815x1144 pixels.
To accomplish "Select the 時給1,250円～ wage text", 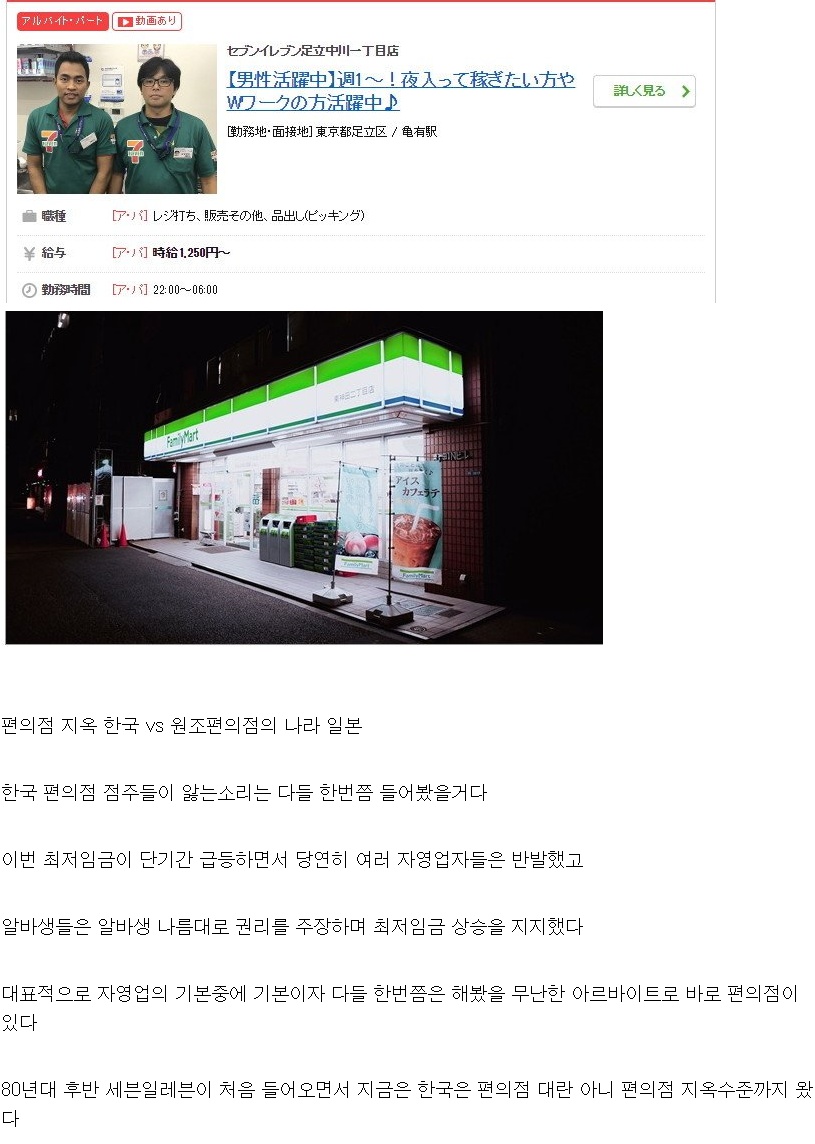I will [191, 253].
